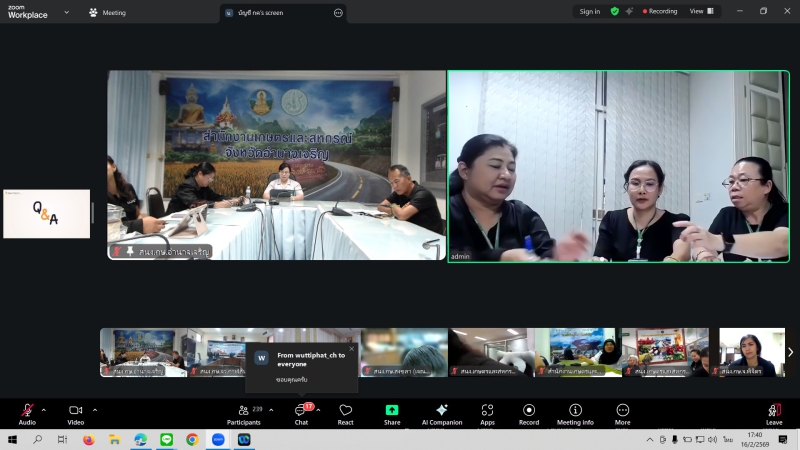Expand the audio options arrow

[x=43, y=409]
